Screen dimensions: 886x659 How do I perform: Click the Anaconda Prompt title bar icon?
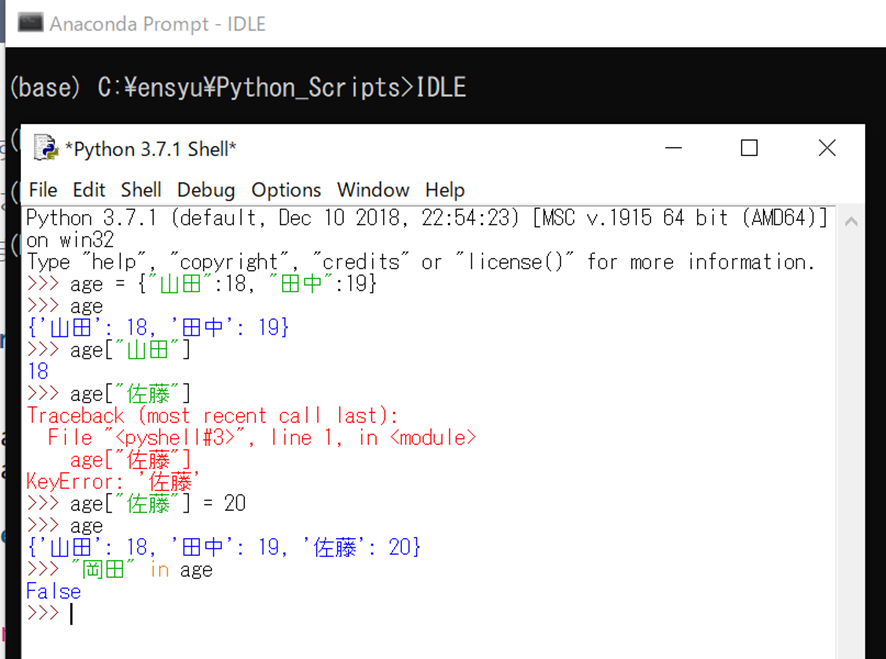[30, 23]
